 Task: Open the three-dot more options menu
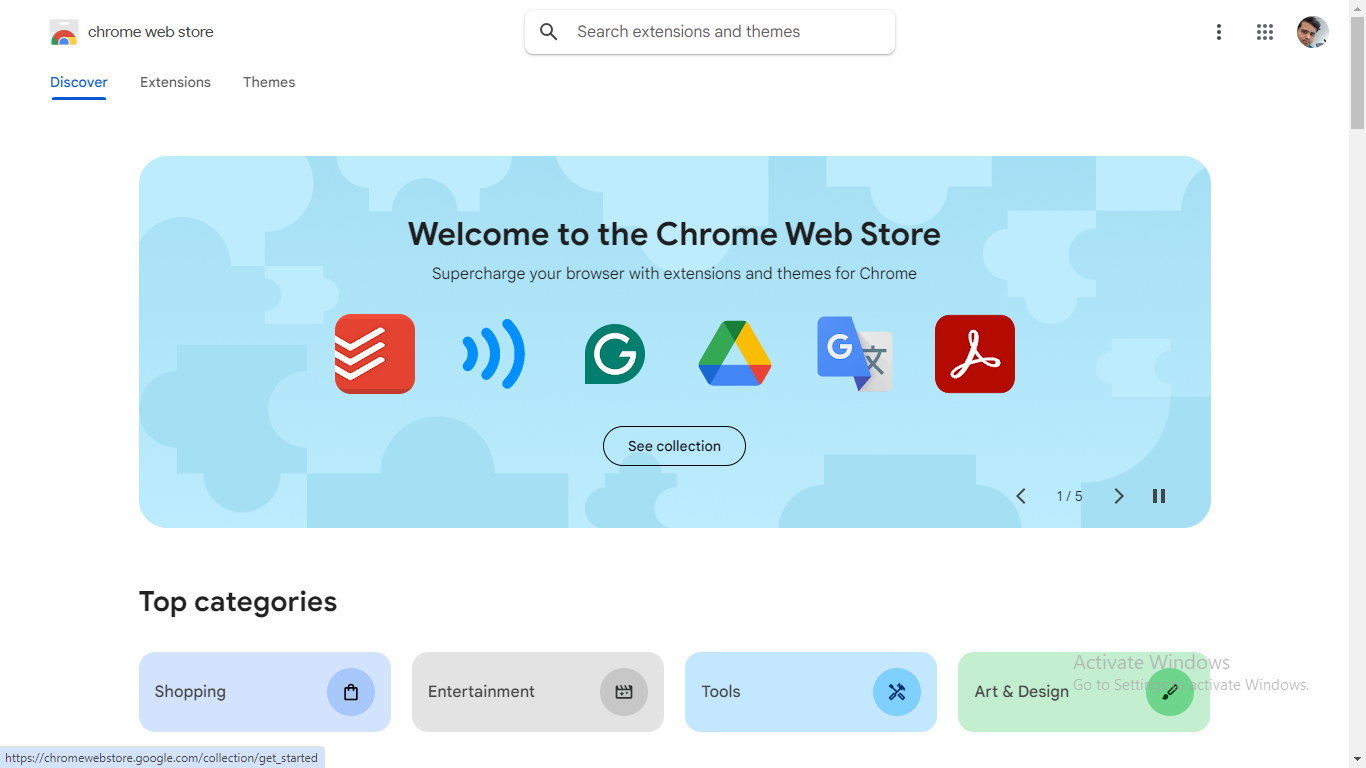coord(1218,32)
